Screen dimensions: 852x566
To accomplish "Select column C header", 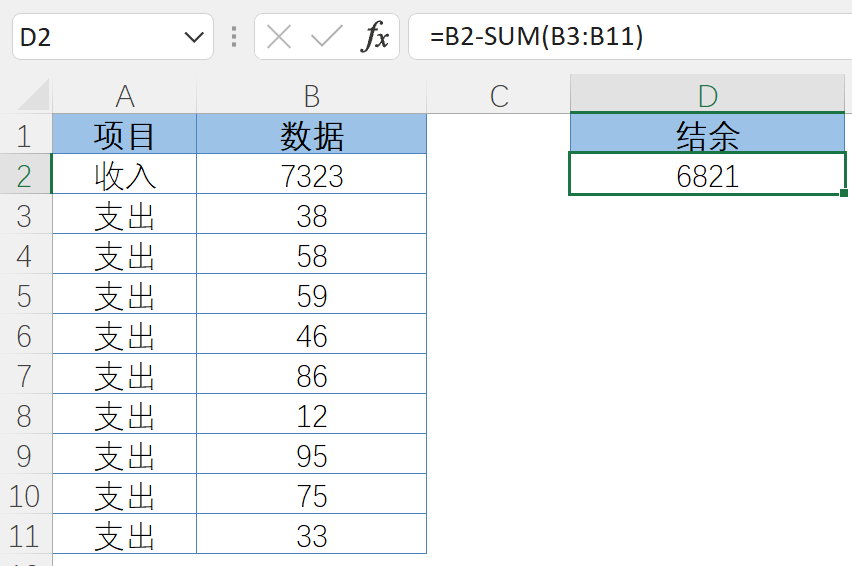I will tap(498, 96).
